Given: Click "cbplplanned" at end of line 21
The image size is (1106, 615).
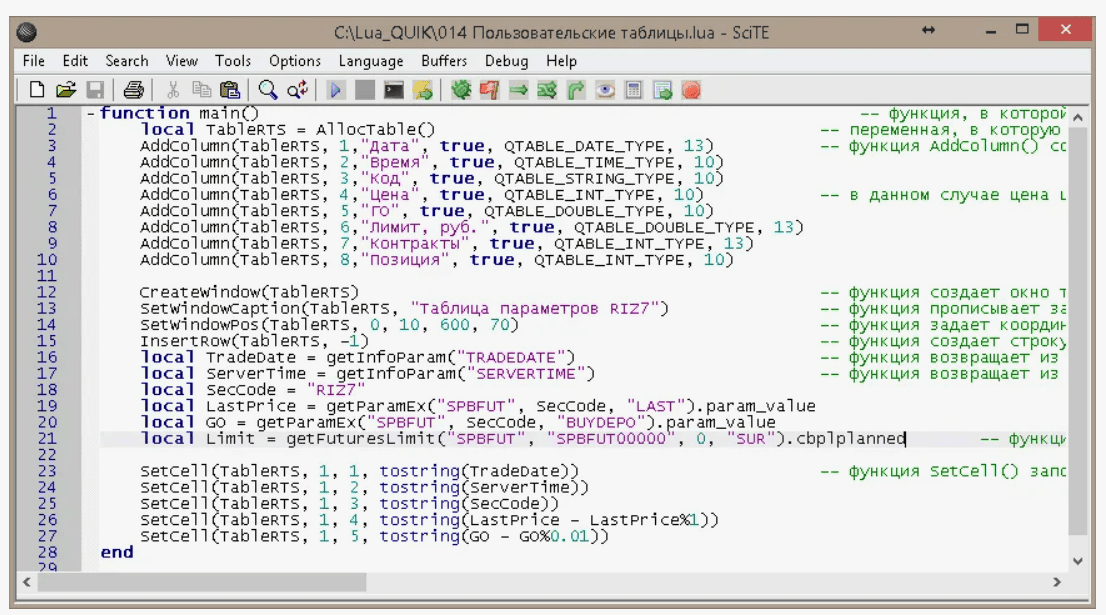Looking at the screenshot, I should click(851, 439).
